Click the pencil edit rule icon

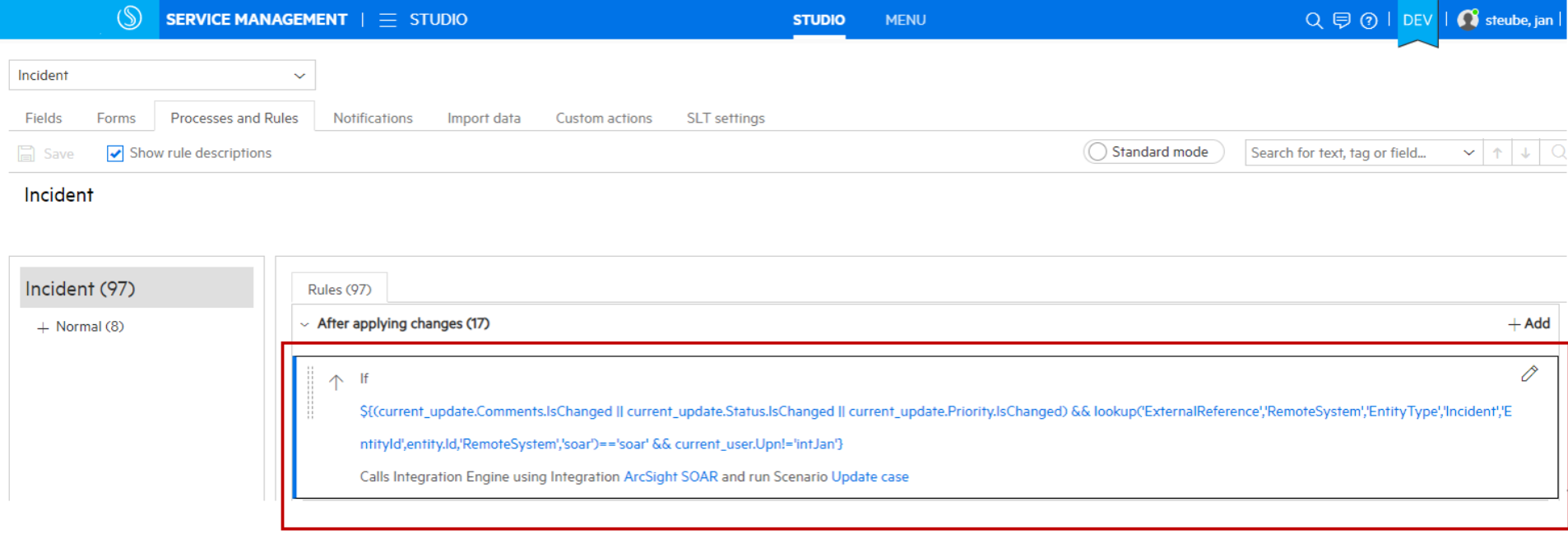tap(1529, 374)
